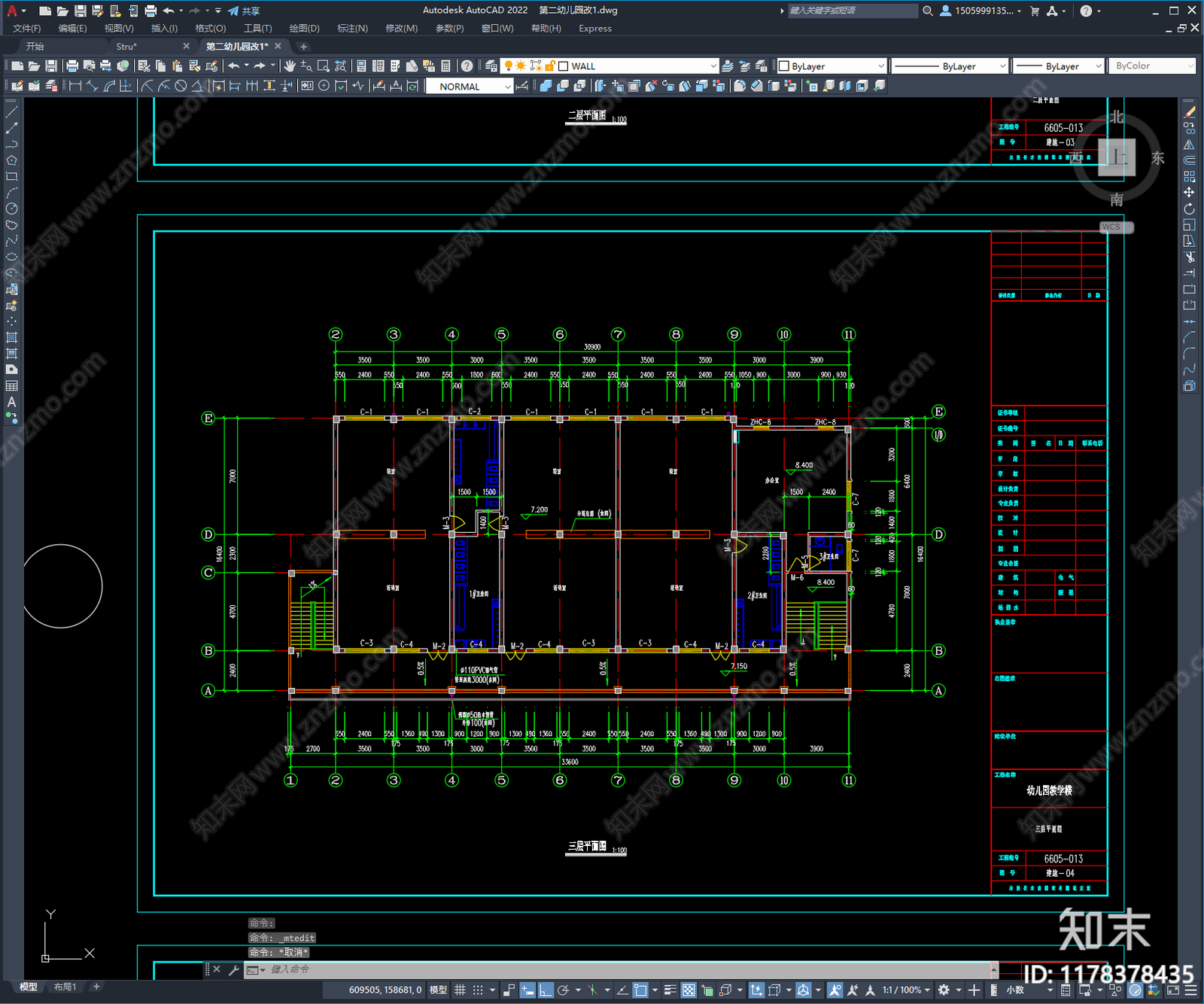1204x1004 pixels.
Task: Select the Linear dimension tool
Action: 75,86
